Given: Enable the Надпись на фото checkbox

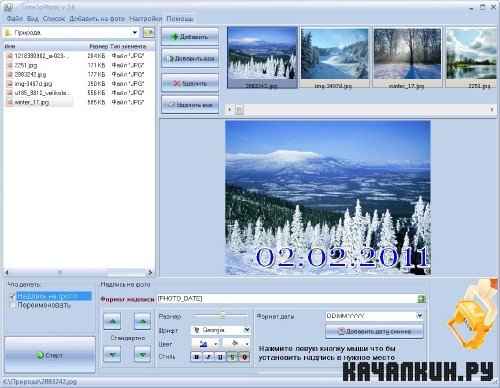Looking at the screenshot, I should pyautogui.click(x=12, y=296).
